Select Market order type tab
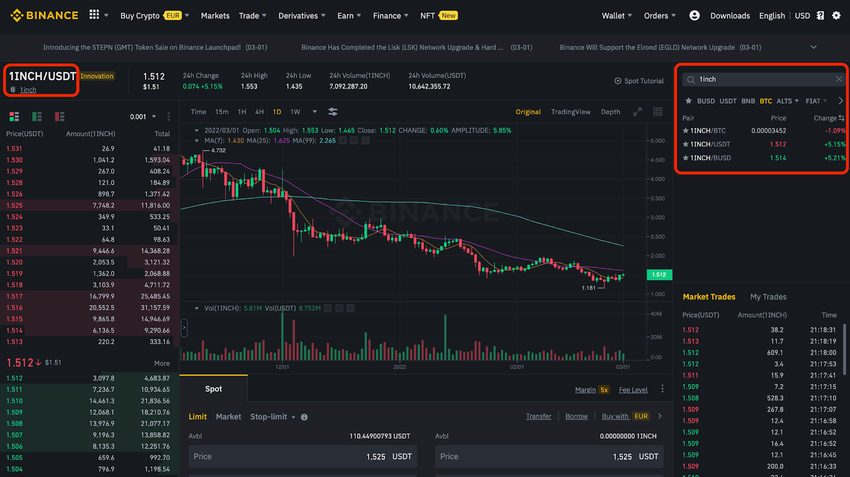This screenshot has width=850, height=477. tap(228, 417)
